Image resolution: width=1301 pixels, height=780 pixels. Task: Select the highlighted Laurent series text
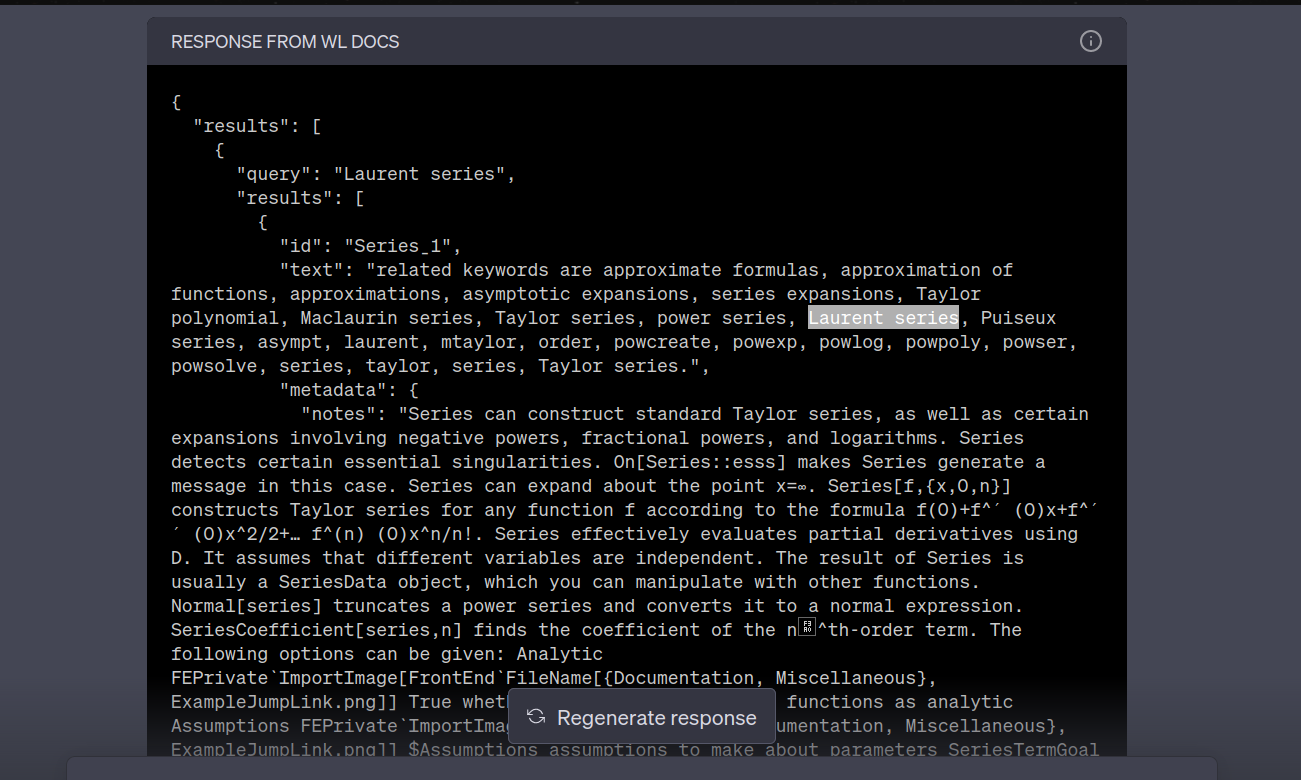tap(883, 317)
